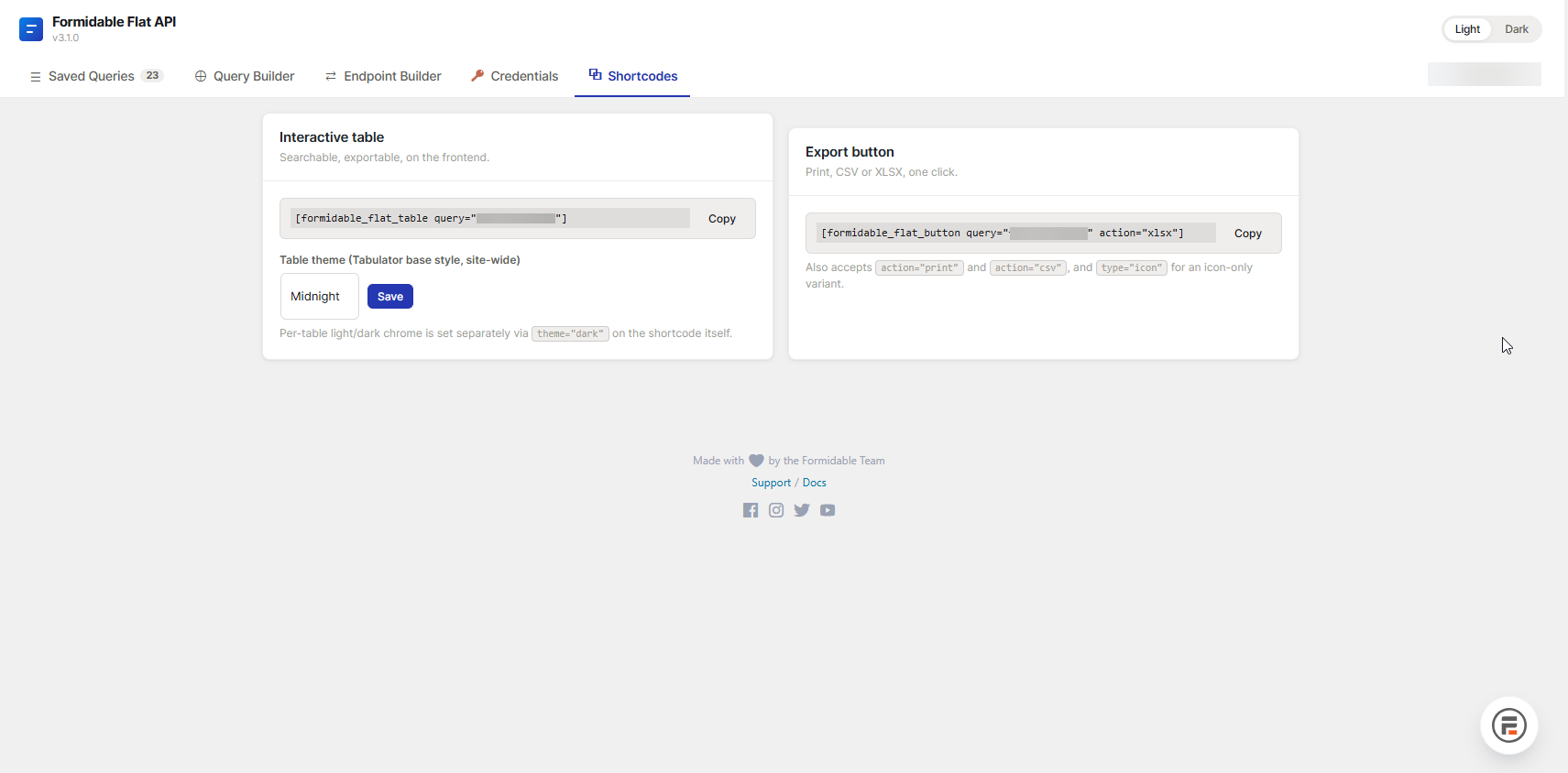Open the Docs link
Image resolution: width=1568 pixels, height=773 pixels.
point(815,483)
